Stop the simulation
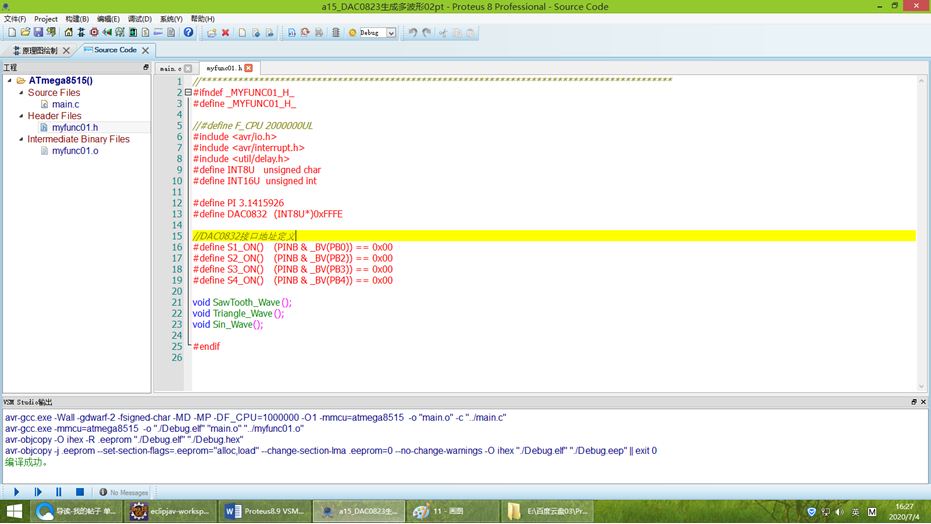931x524 pixels. pos(80,492)
